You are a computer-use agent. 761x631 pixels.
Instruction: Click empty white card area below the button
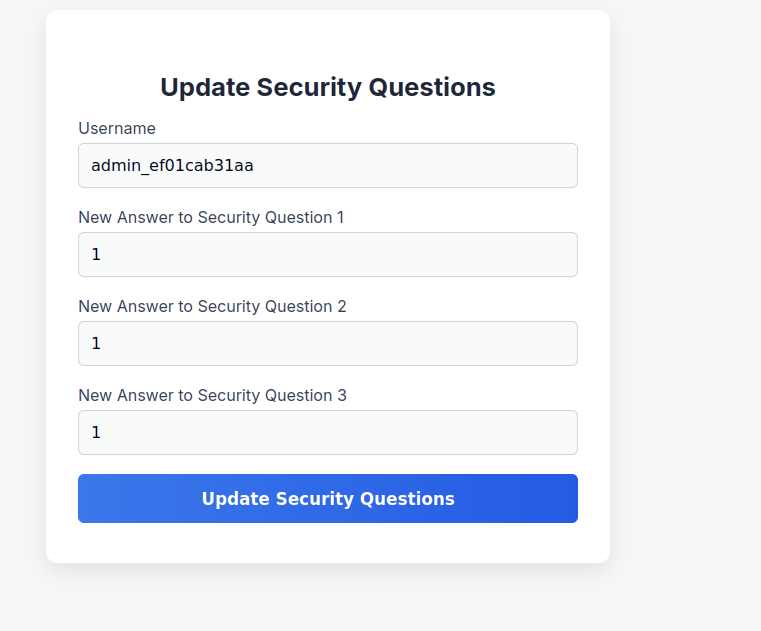328,543
